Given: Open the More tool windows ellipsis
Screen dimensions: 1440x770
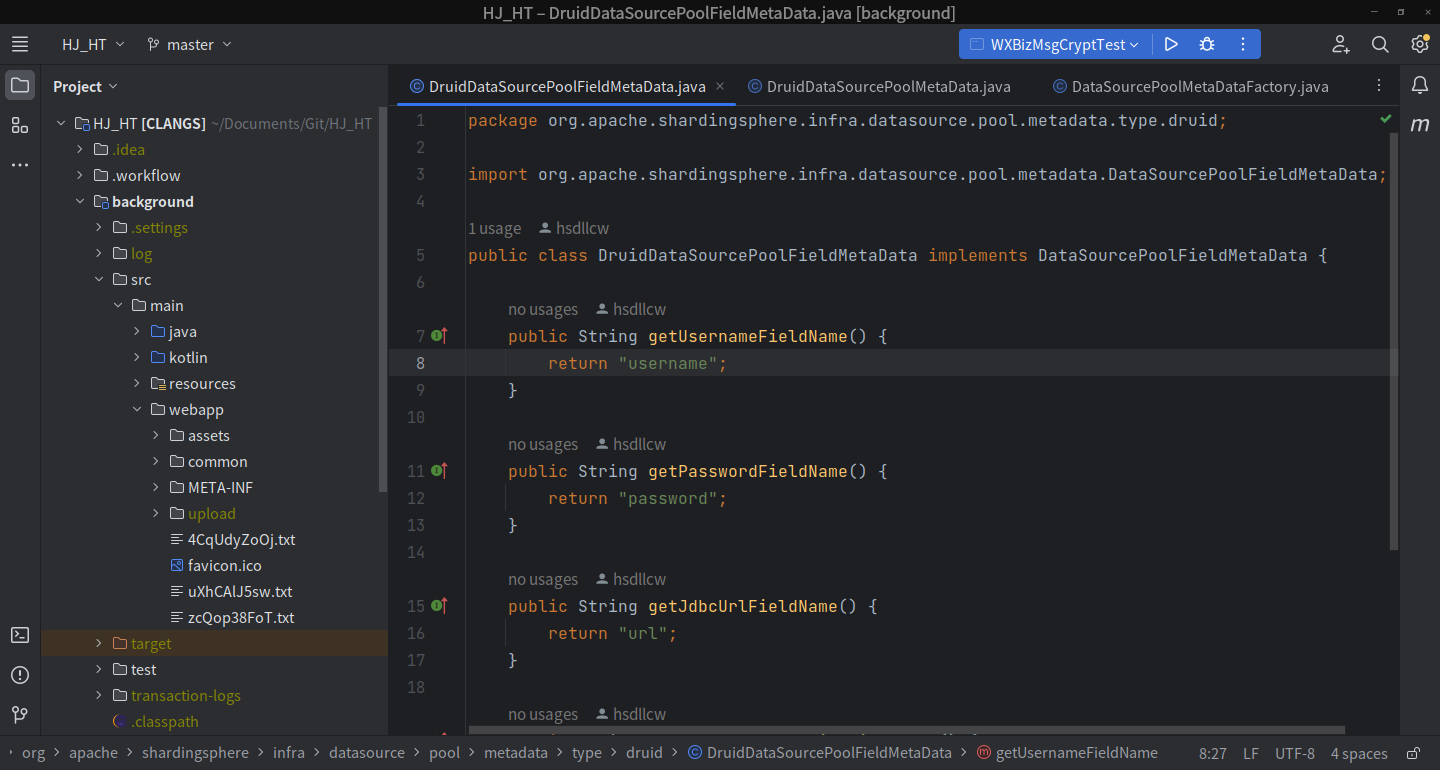Looking at the screenshot, I should pyautogui.click(x=20, y=164).
